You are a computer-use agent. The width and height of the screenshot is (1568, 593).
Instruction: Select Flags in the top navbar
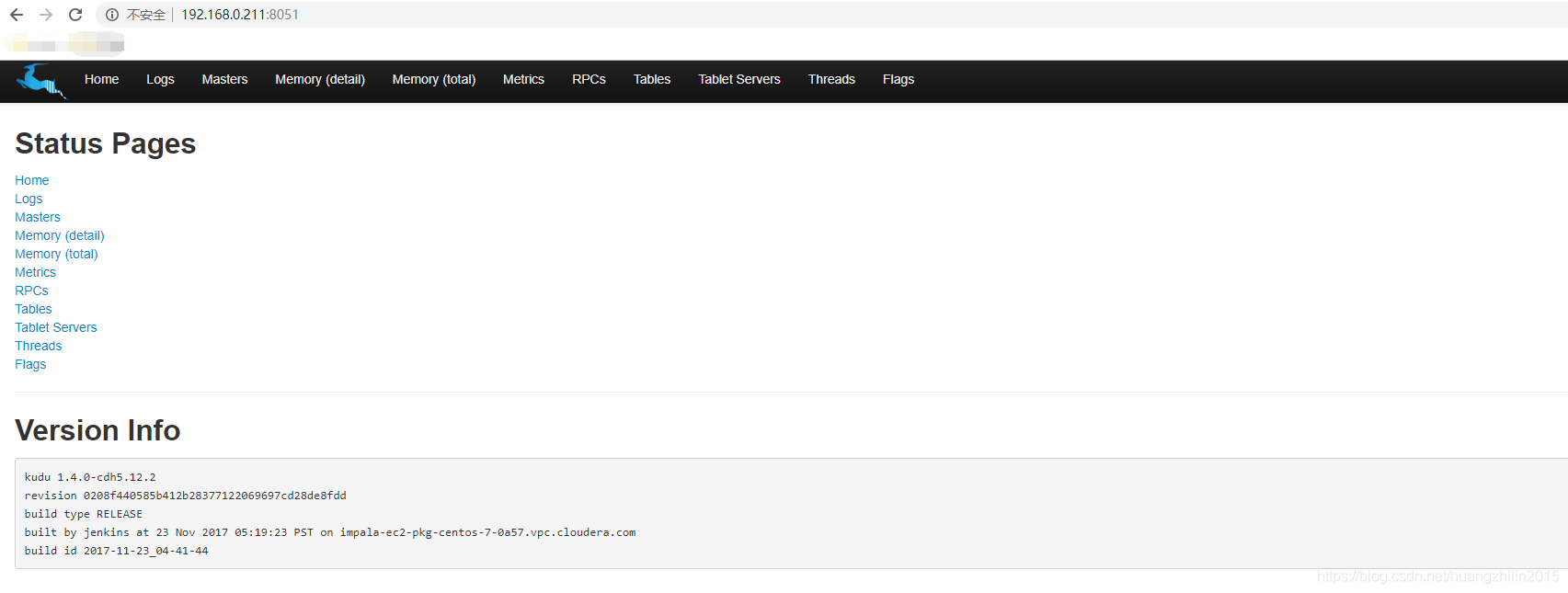coord(898,80)
